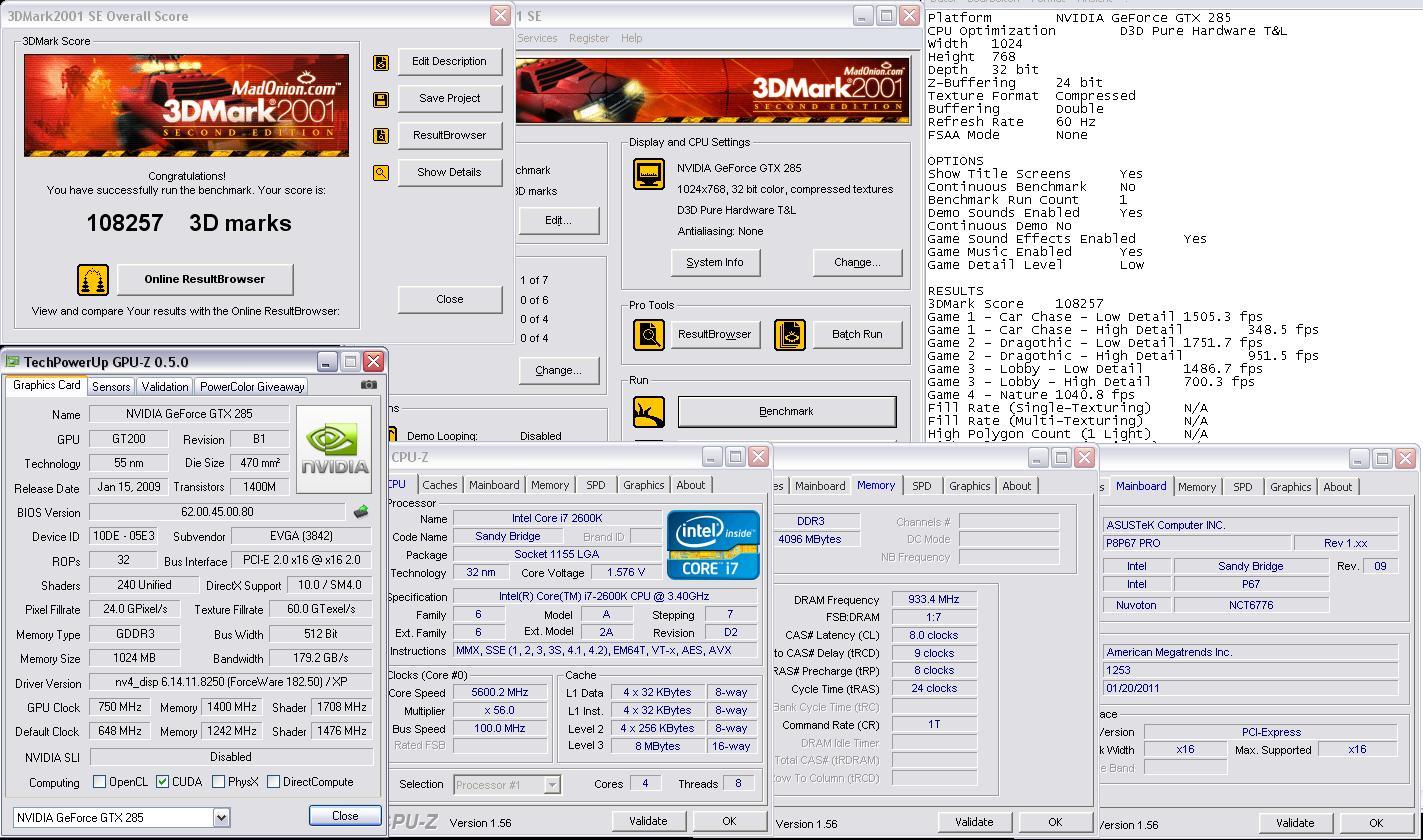Click Validate in the CPU-Z Mainboard window
The height and width of the screenshot is (840, 1423).
point(1295,823)
